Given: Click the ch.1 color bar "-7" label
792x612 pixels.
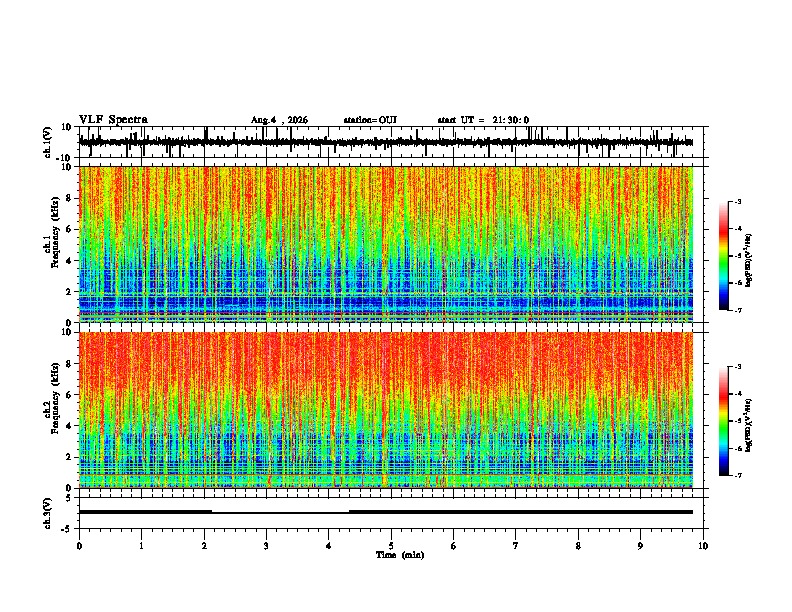Looking at the screenshot, I should coord(737,310).
